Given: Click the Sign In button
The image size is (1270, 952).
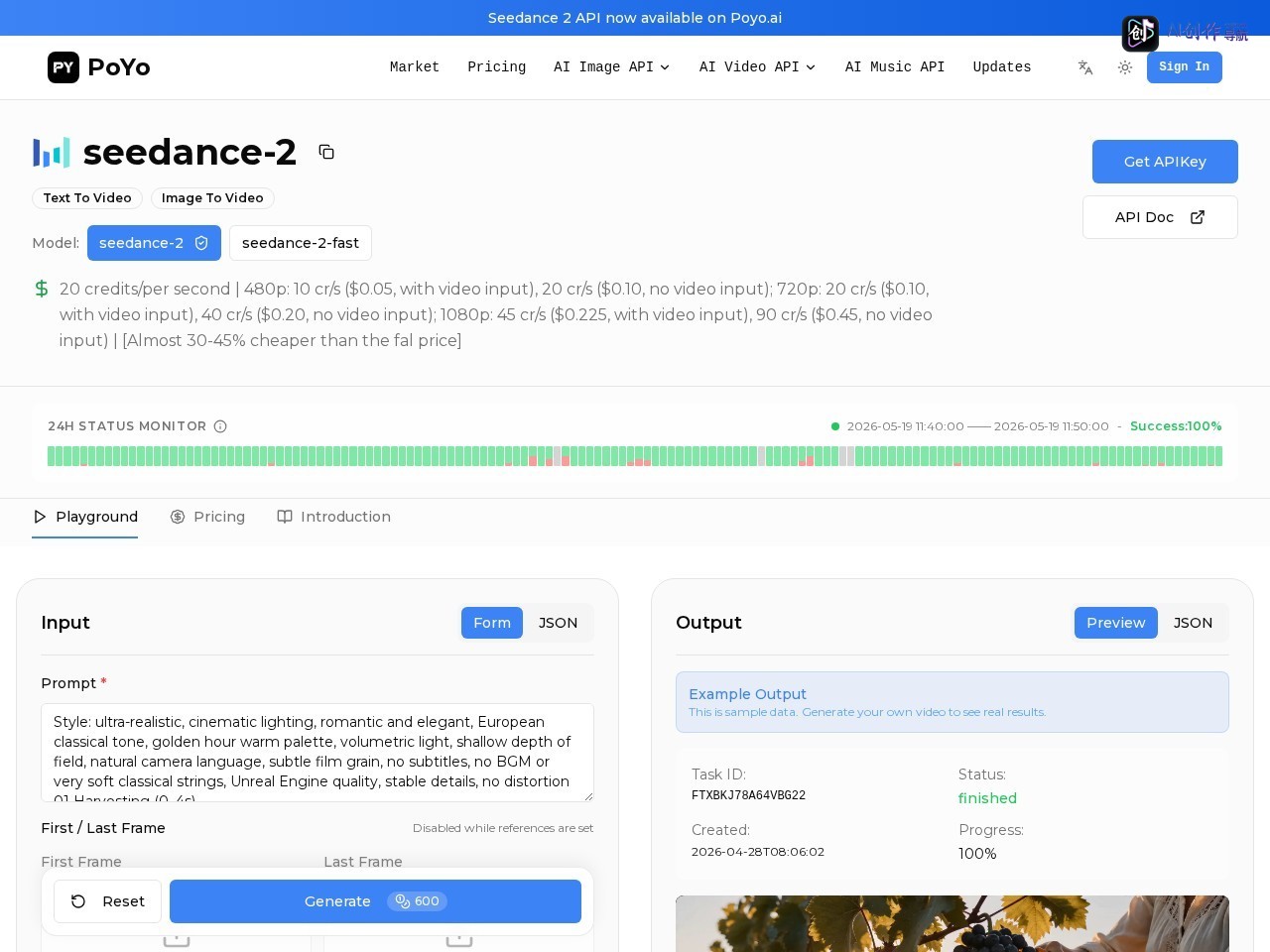Looking at the screenshot, I should [x=1185, y=67].
